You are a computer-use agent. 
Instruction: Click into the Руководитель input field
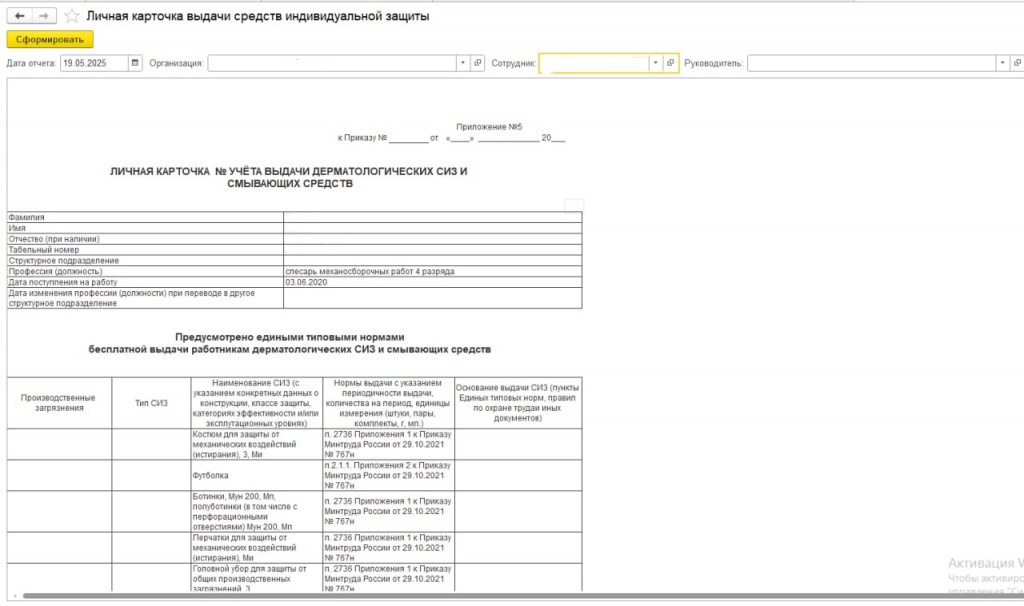(x=872, y=63)
